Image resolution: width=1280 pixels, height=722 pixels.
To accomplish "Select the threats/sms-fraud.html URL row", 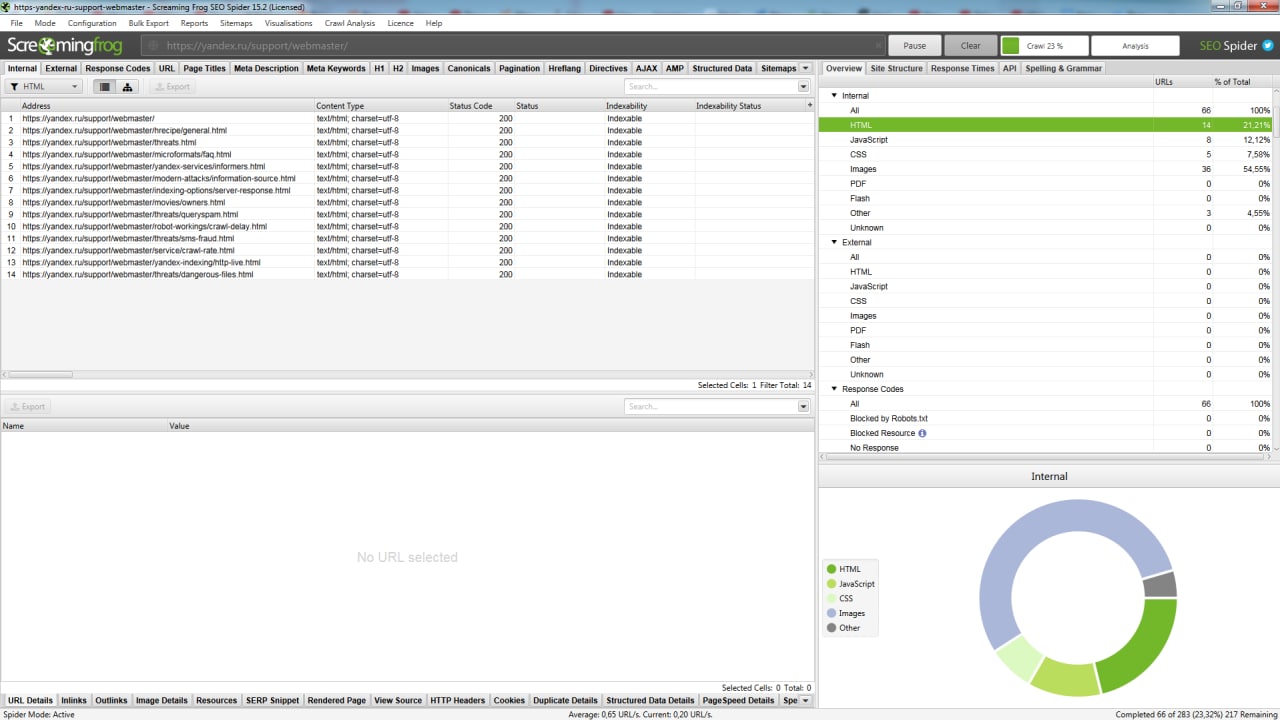I will [407, 239].
